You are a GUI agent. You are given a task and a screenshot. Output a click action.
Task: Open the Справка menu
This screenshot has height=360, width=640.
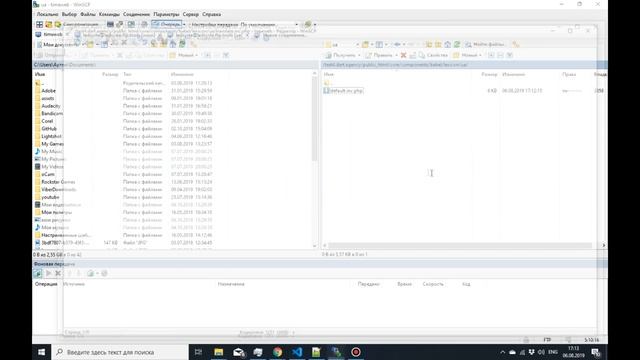coord(211,14)
